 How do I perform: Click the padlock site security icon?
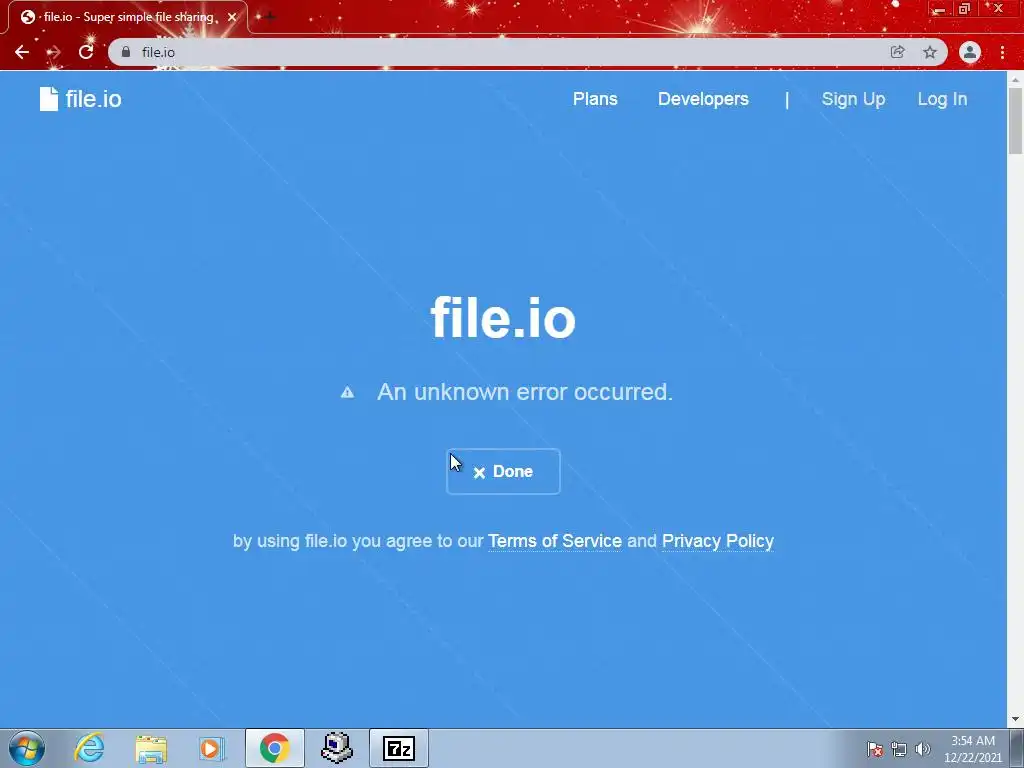pos(126,52)
